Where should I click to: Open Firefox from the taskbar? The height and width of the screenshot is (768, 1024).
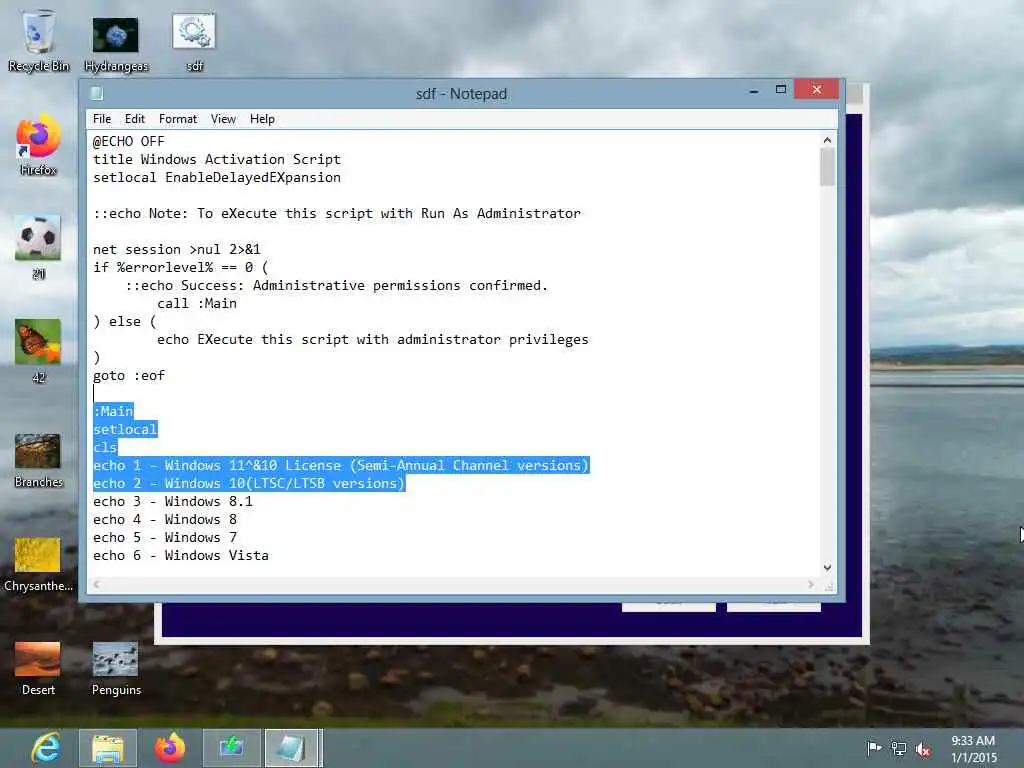tap(170, 748)
